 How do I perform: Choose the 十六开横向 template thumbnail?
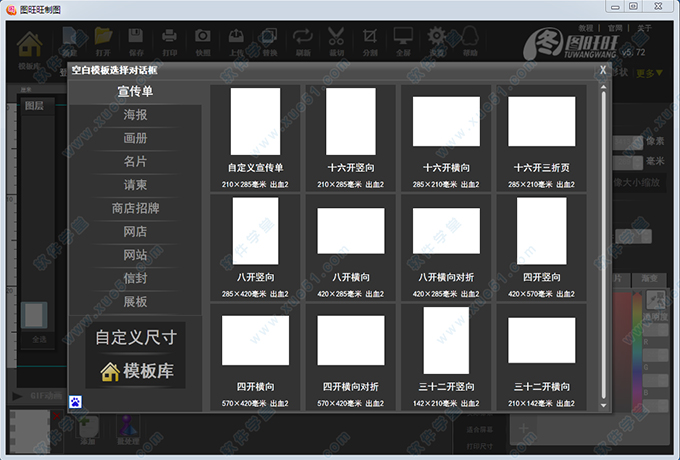(446, 121)
